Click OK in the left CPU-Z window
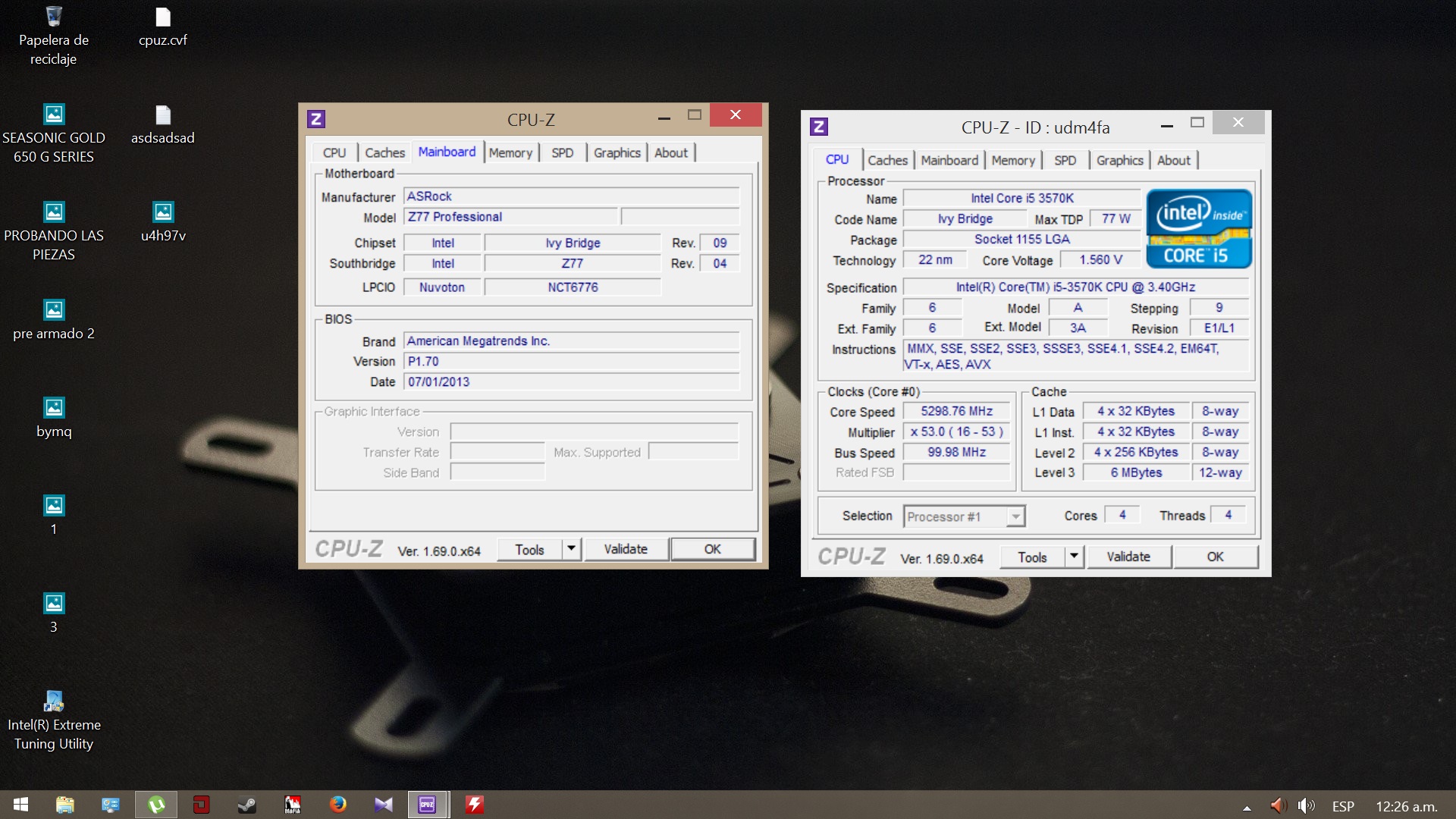 (713, 549)
